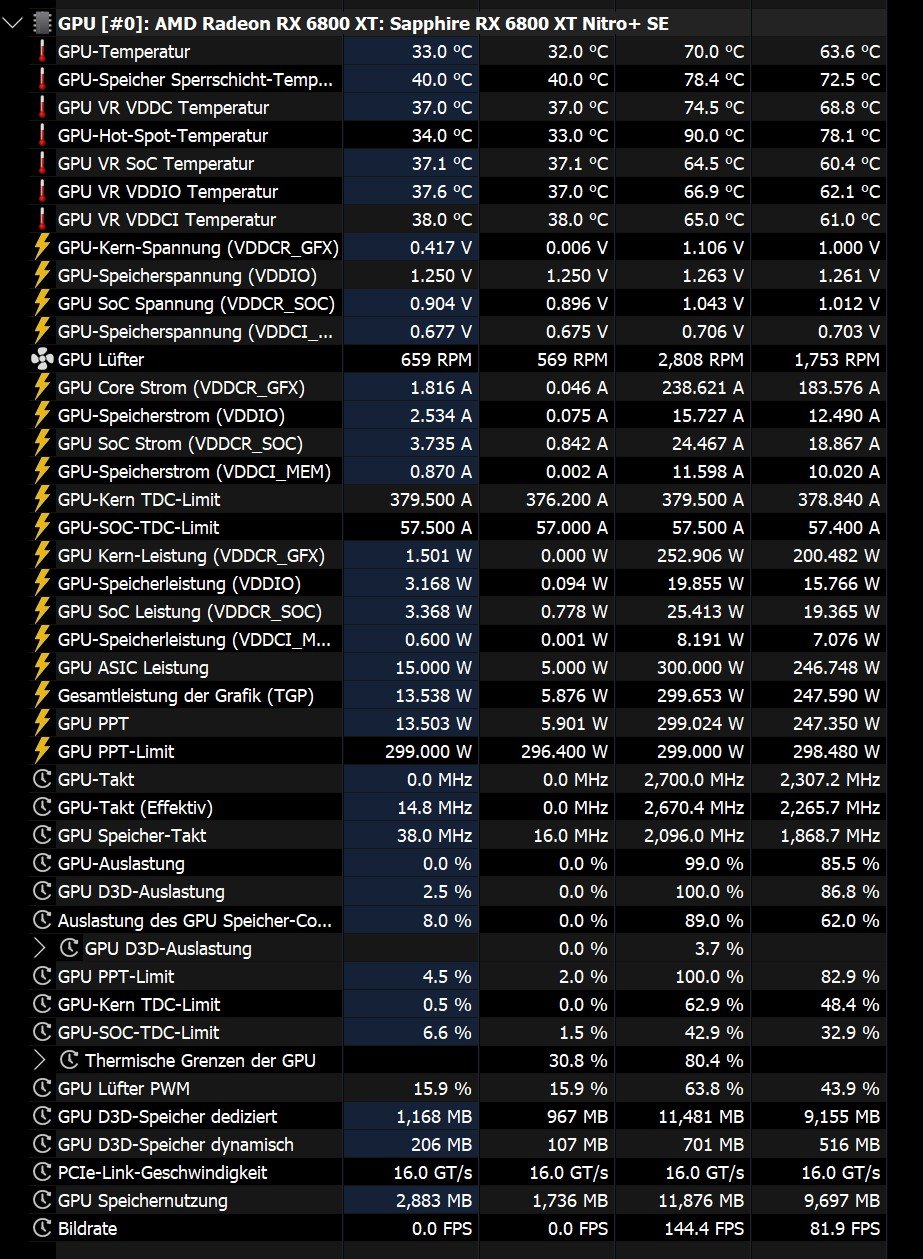Select GPU ASIC Leistung label

[x=133, y=667]
